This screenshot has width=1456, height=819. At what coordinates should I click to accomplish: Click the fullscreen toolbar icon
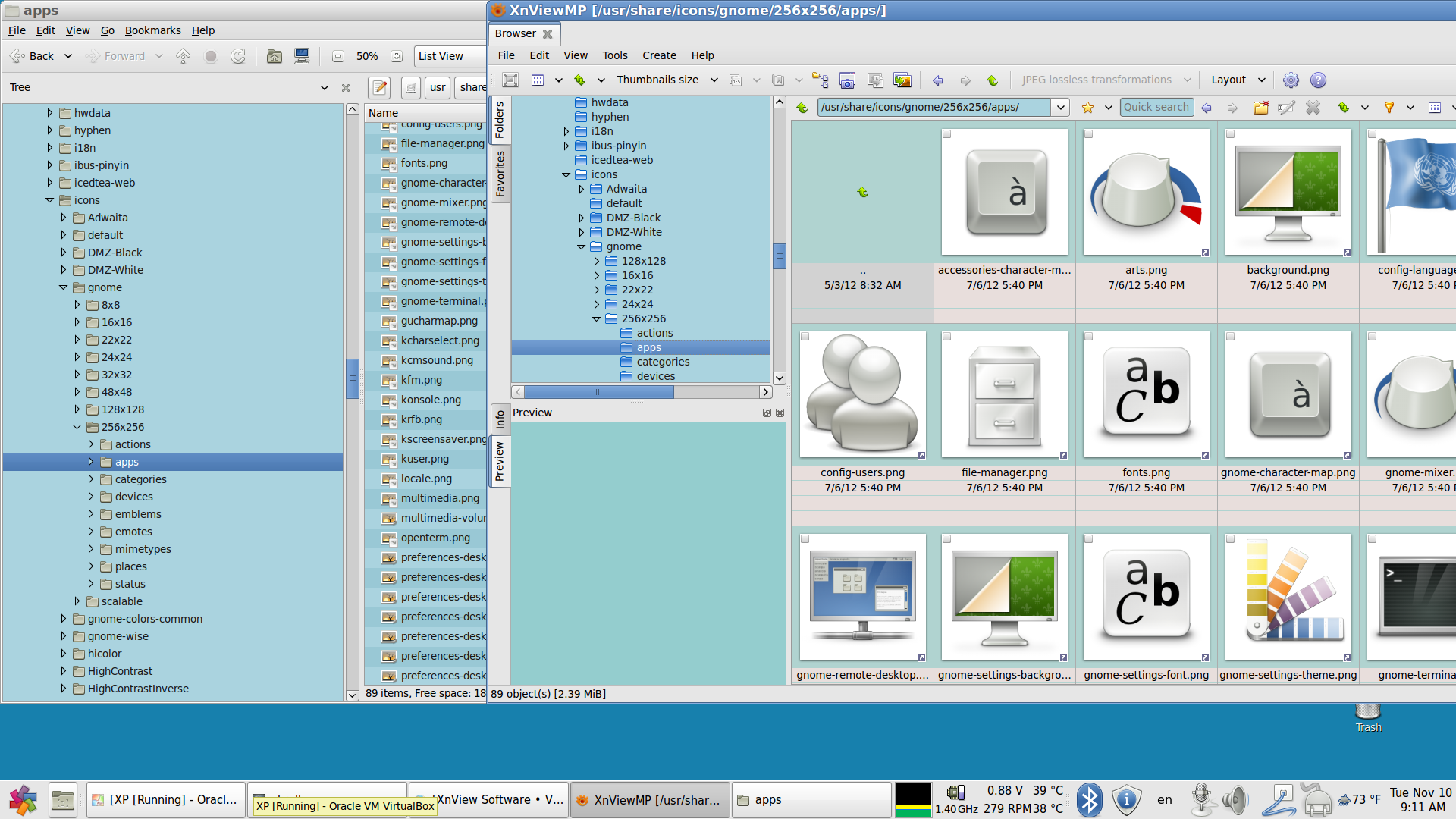click(510, 80)
